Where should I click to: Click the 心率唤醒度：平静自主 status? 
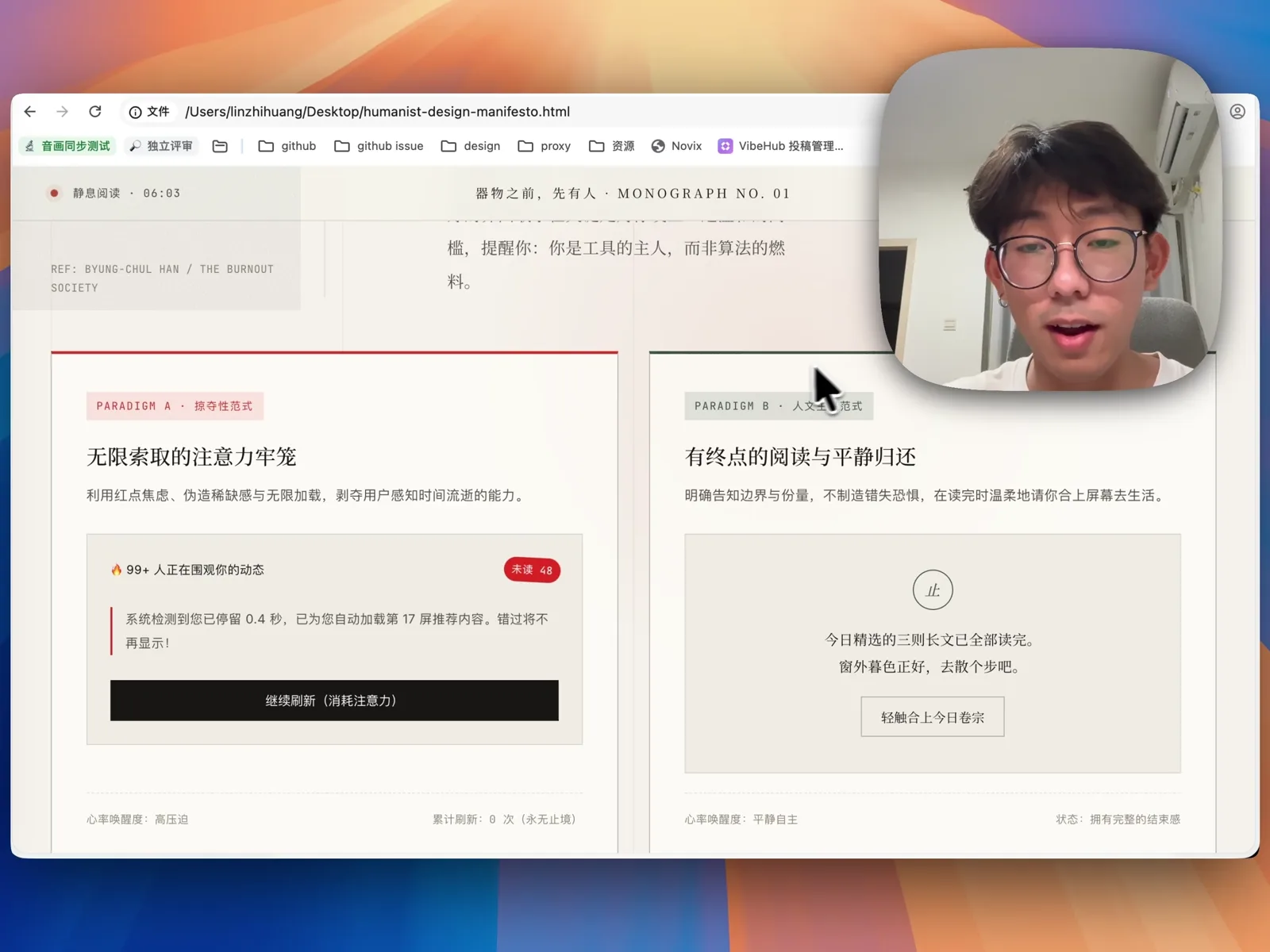741,820
